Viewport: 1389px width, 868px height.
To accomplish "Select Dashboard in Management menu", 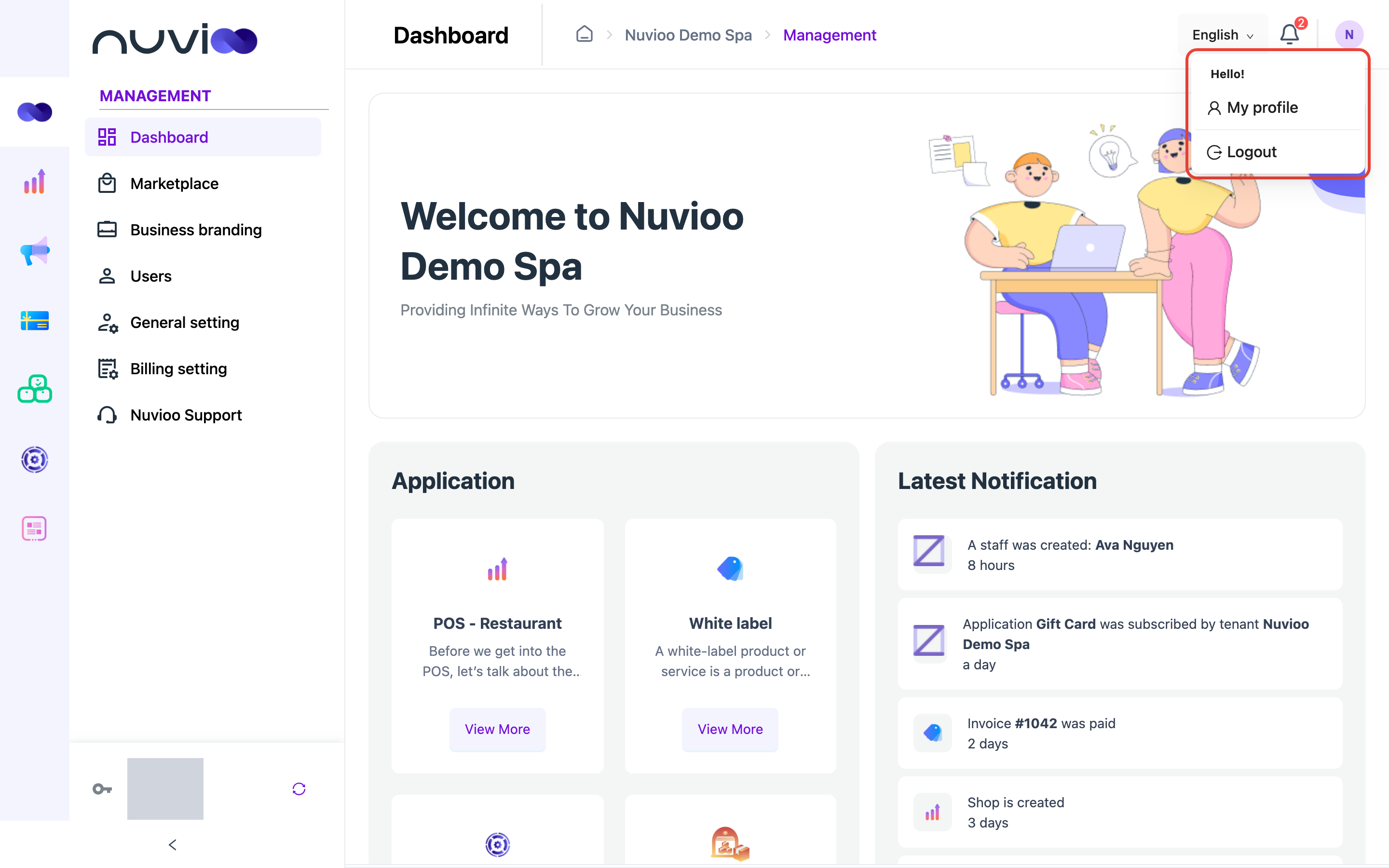I will click(203, 137).
